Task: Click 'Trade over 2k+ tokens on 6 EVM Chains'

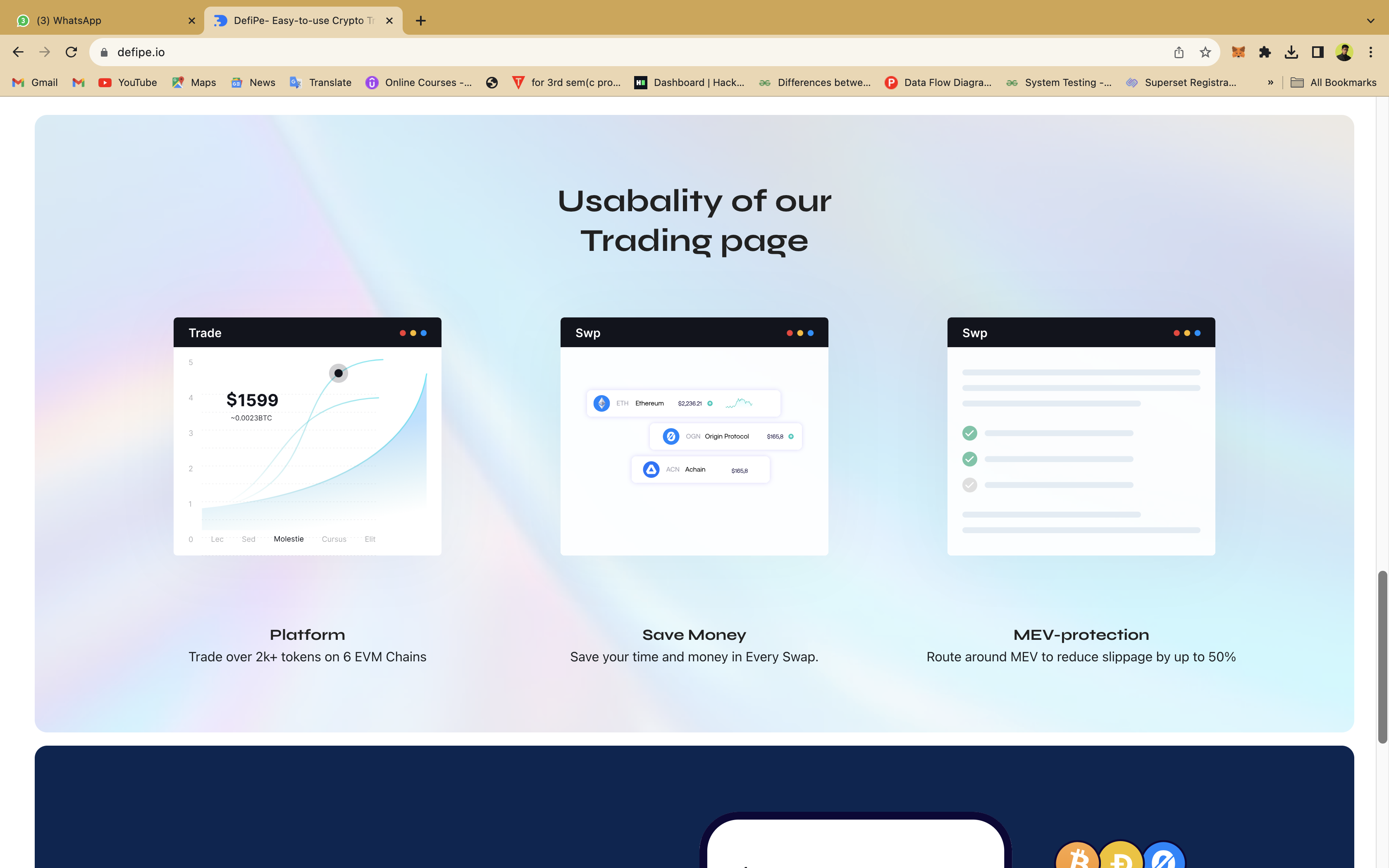Action: coord(308,657)
